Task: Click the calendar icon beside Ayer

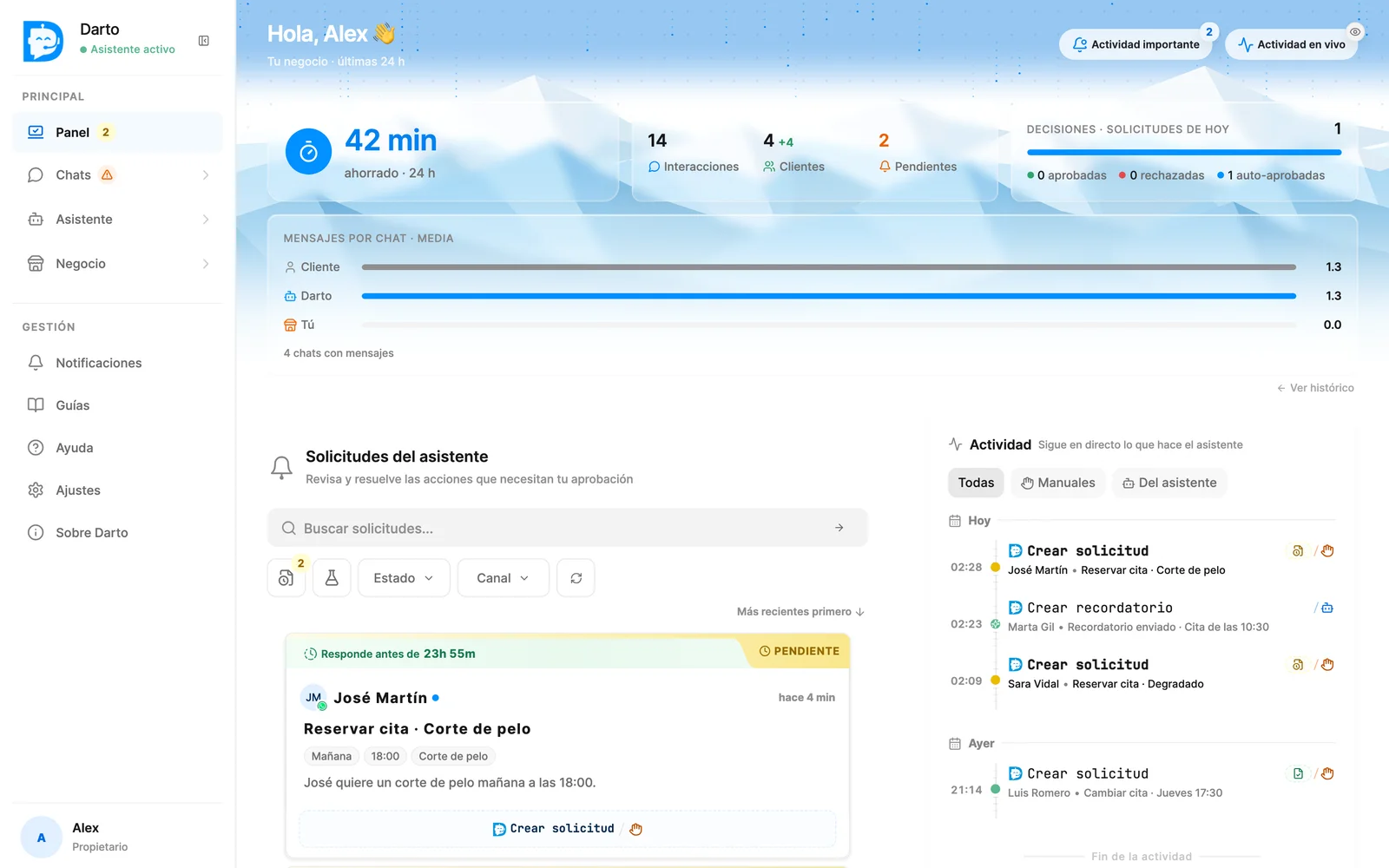Action: coord(955,744)
